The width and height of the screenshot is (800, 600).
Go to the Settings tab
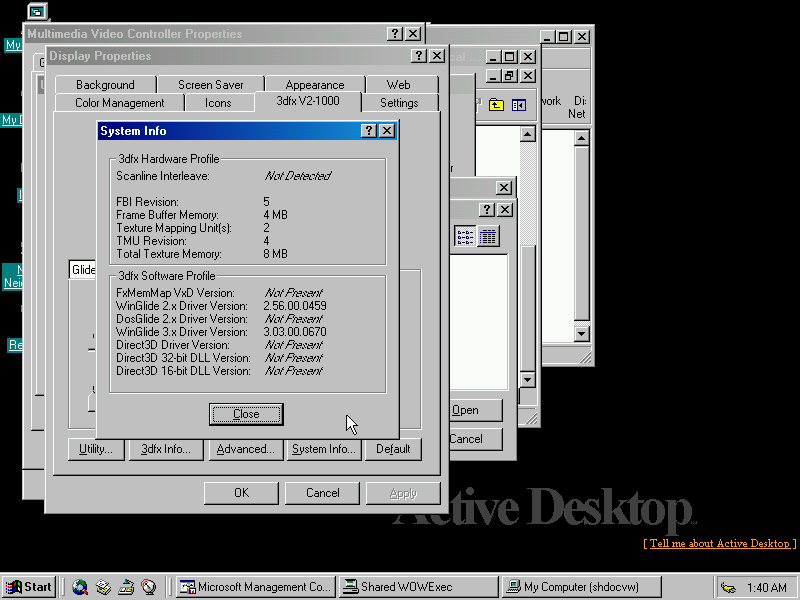click(x=399, y=103)
